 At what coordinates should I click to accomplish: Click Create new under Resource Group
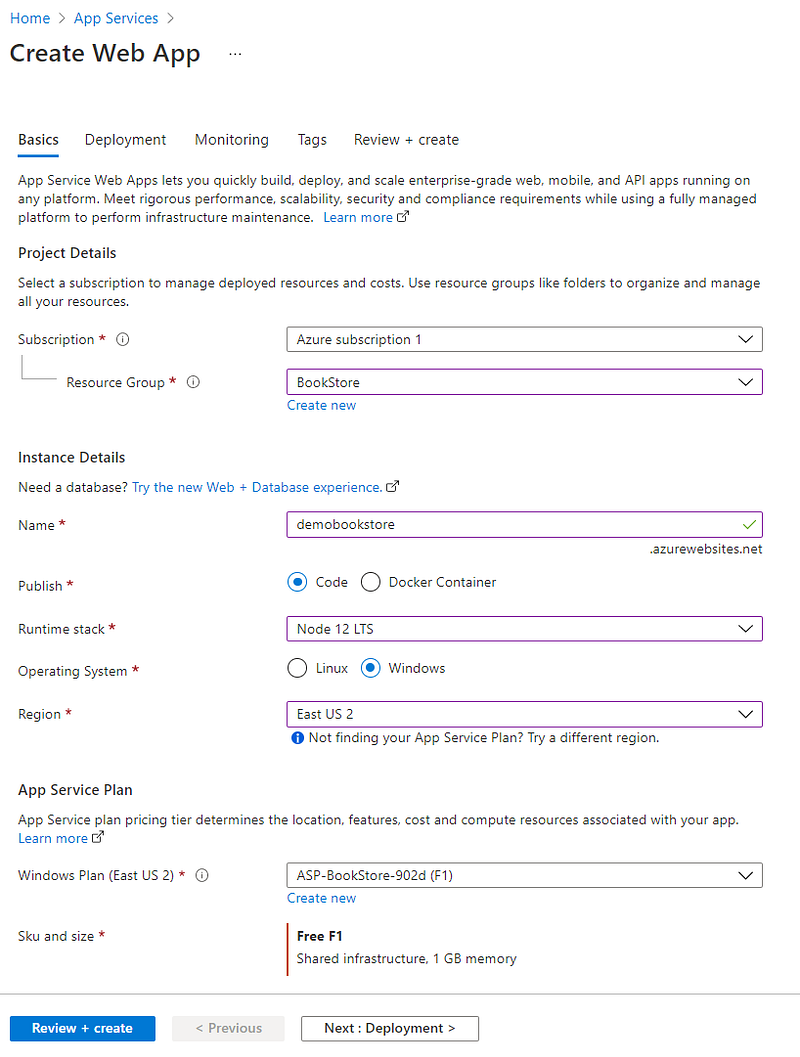[321, 405]
